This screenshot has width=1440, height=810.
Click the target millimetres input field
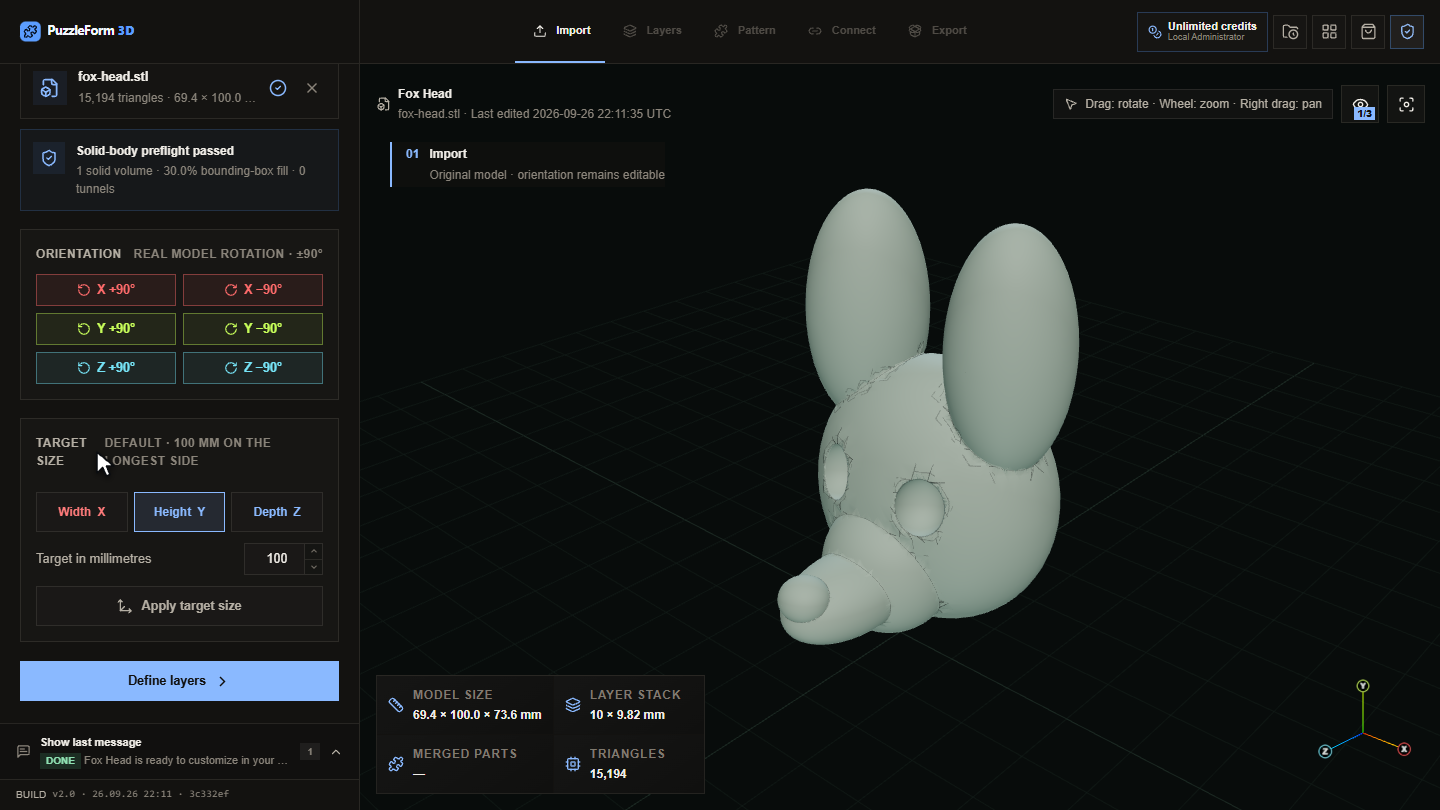point(274,559)
